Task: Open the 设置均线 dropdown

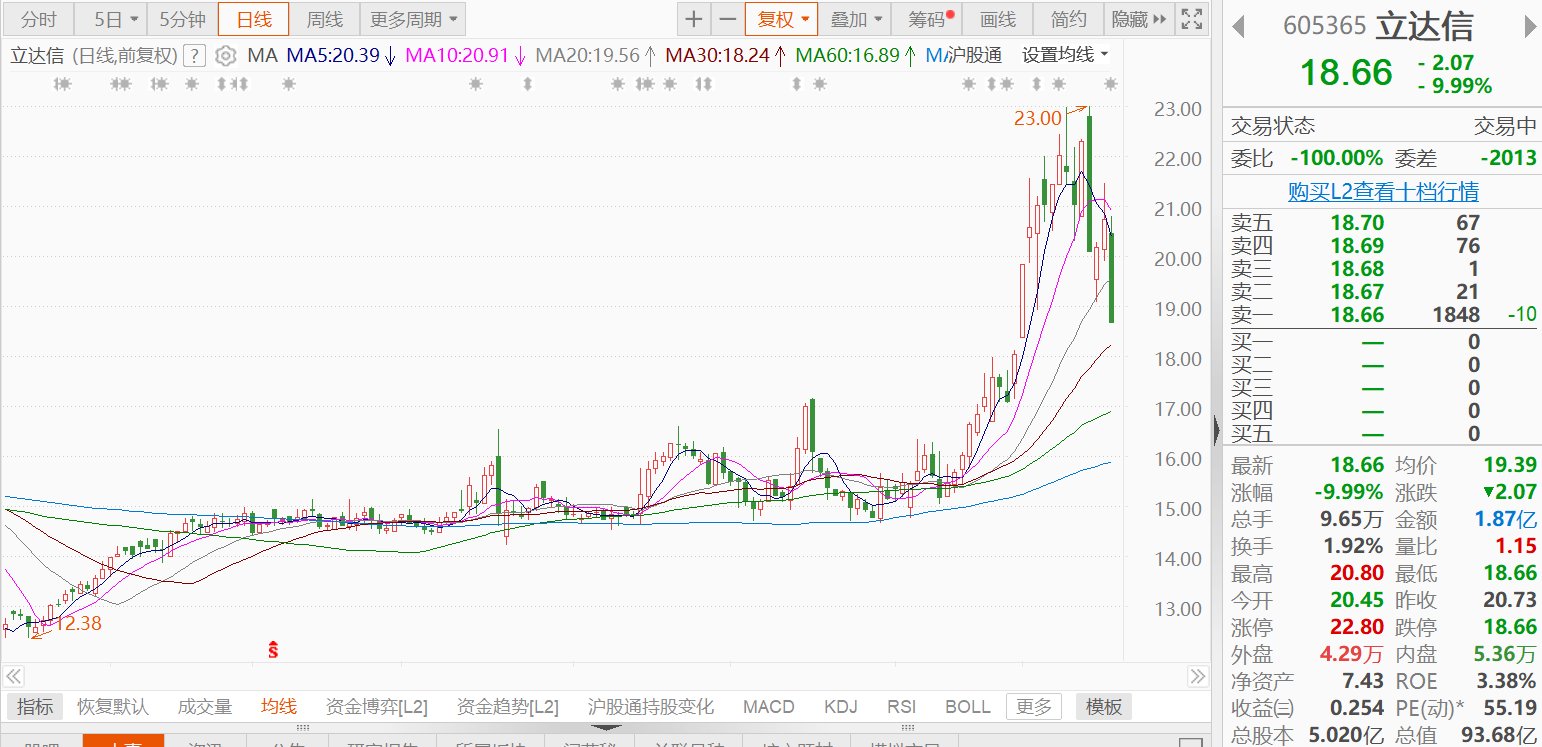Action: tap(1065, 55)
